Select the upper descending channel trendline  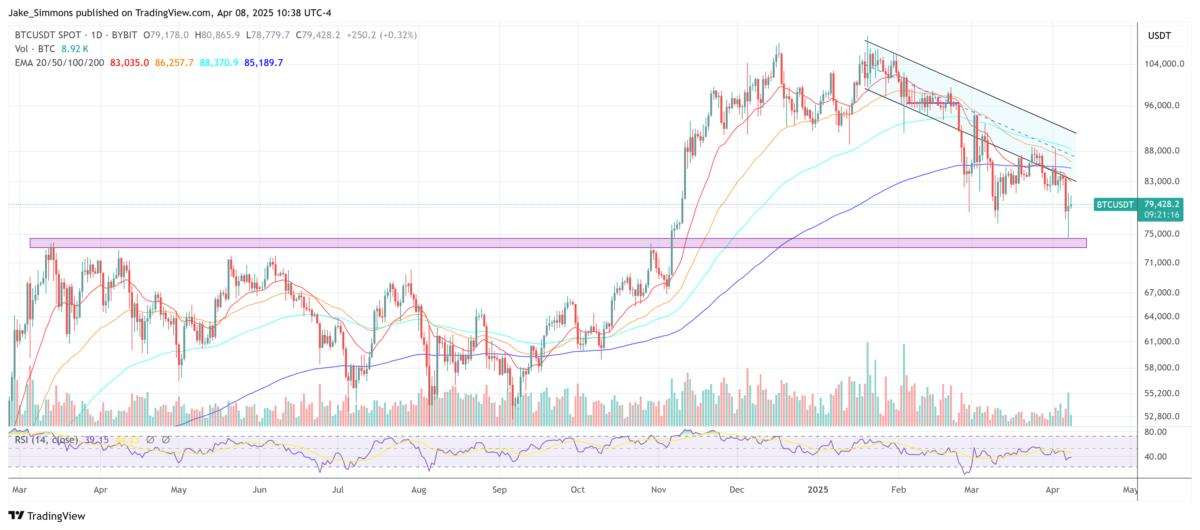(x=970, y=86)
